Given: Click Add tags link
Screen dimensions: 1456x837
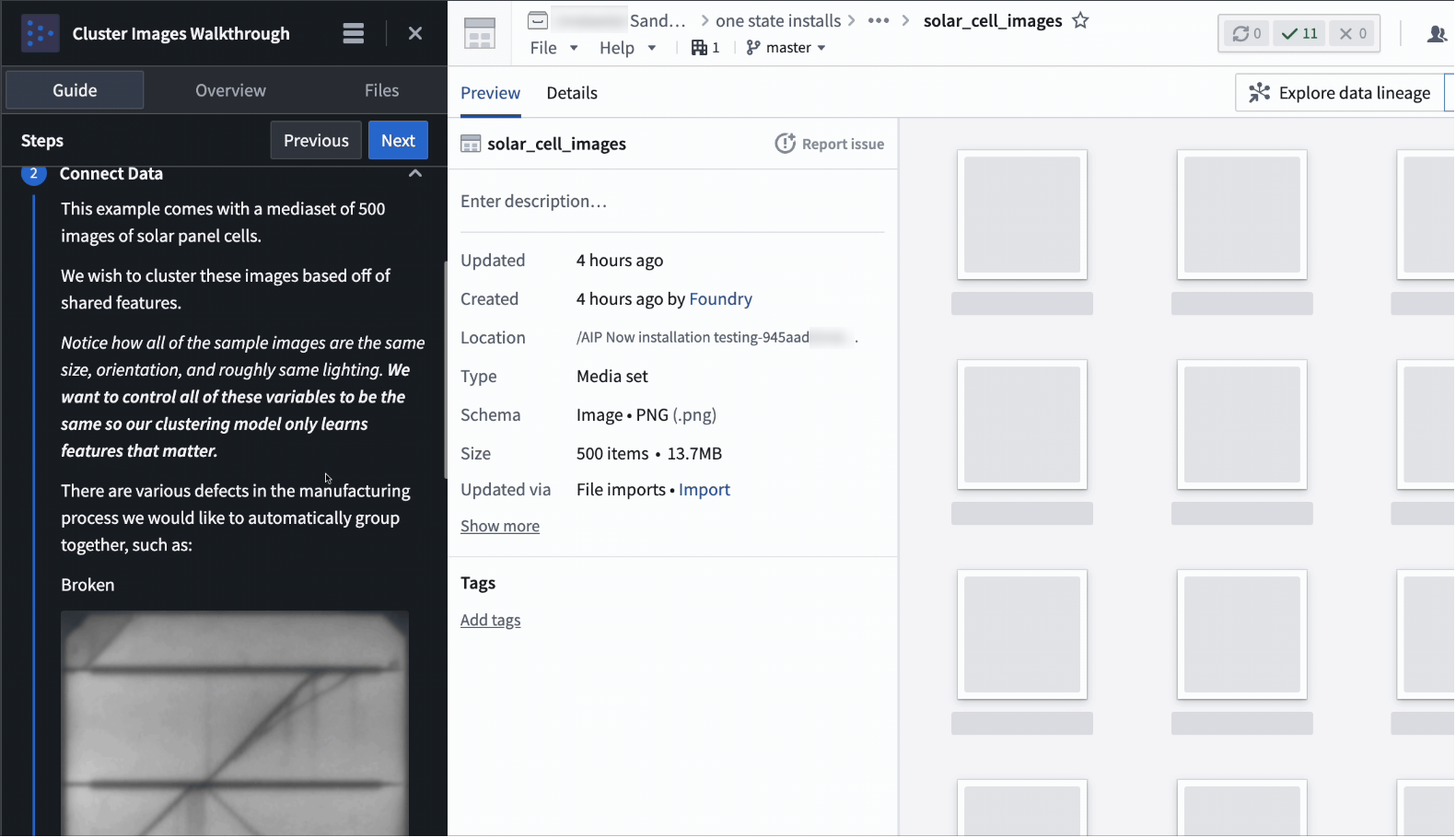Looking at the screenshot, I should click(x=490, y=620).
